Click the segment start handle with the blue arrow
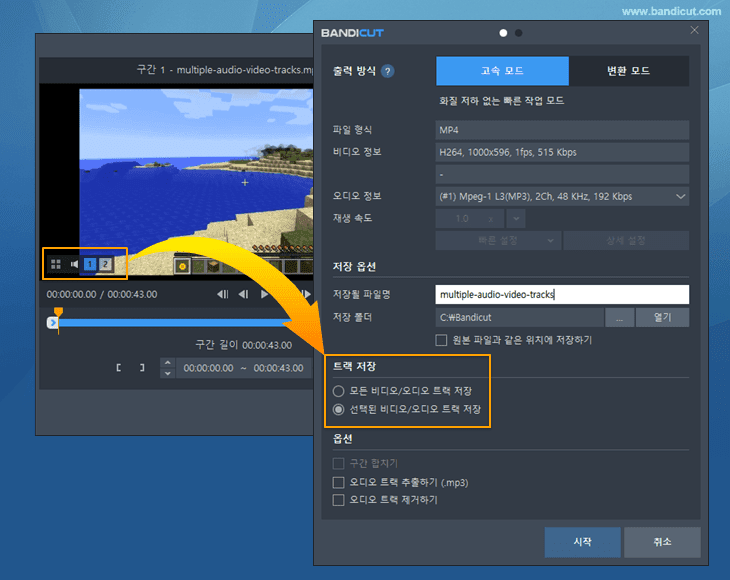The image size is (730, 580). 53,323
